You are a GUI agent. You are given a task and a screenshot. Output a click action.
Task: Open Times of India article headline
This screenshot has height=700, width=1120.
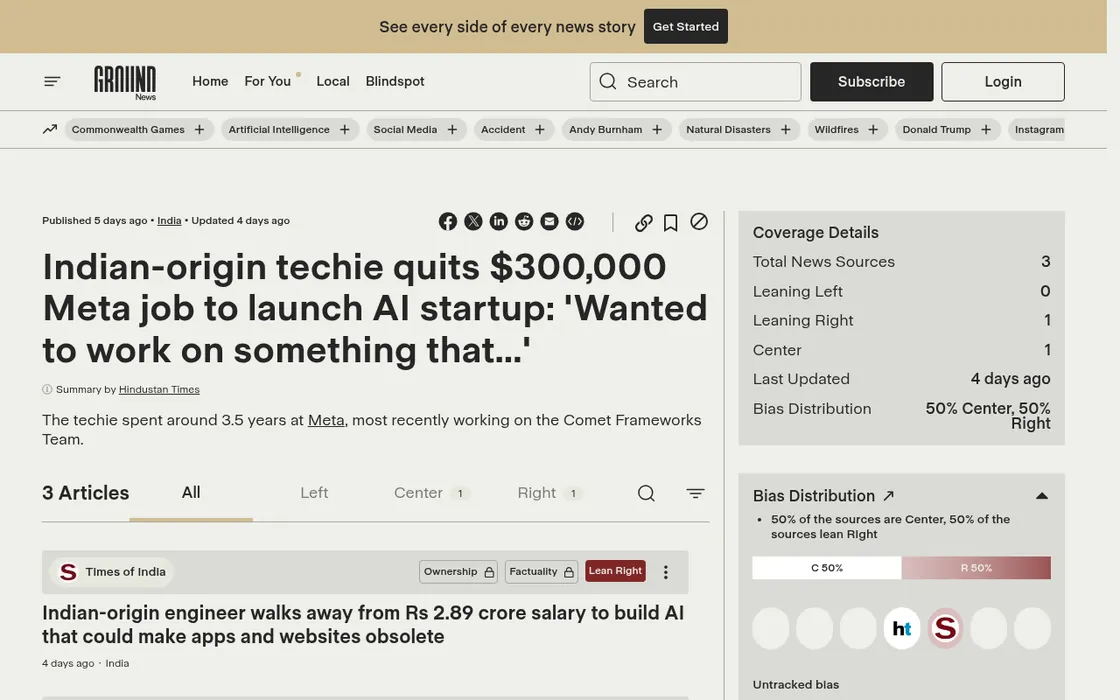coord(363,624)
